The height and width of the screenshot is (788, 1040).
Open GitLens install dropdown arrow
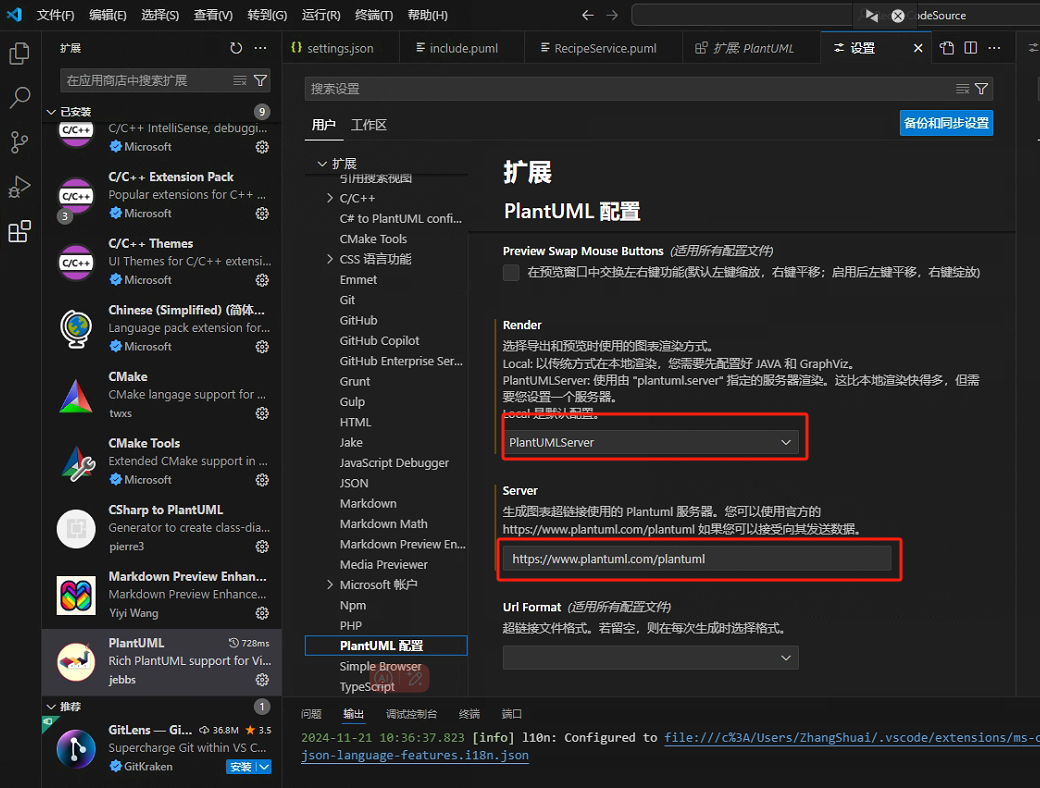(264, 767)
